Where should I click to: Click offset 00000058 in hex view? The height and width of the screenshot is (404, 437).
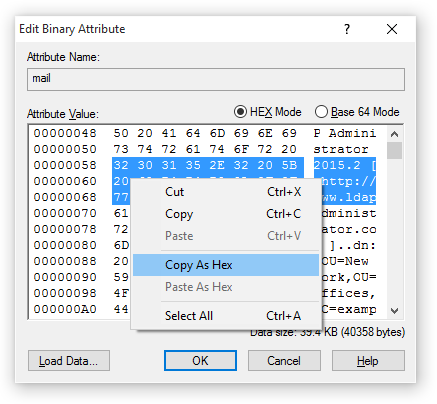[65, 165]
